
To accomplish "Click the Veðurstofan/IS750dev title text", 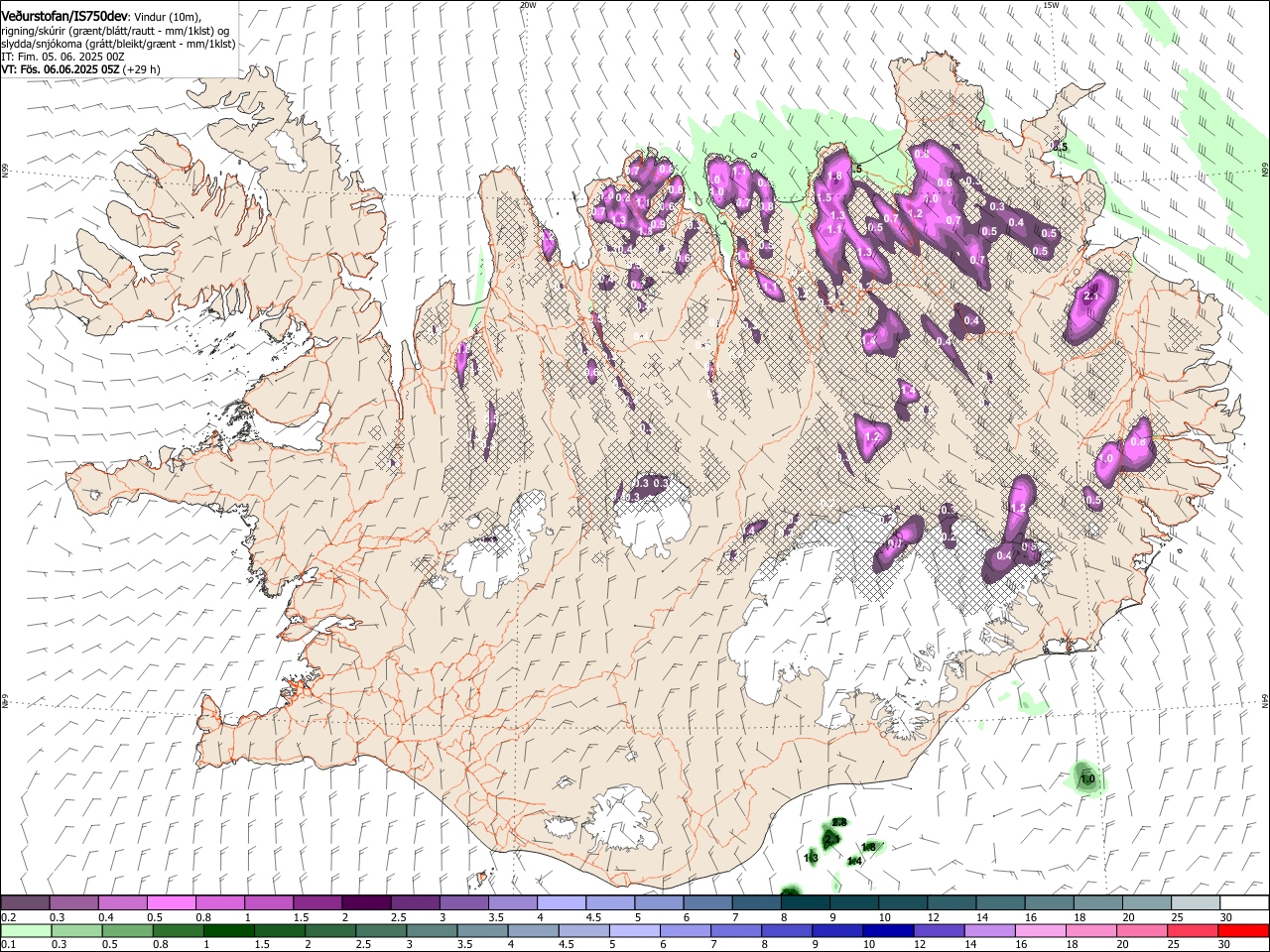I will [x=63, y=16].
